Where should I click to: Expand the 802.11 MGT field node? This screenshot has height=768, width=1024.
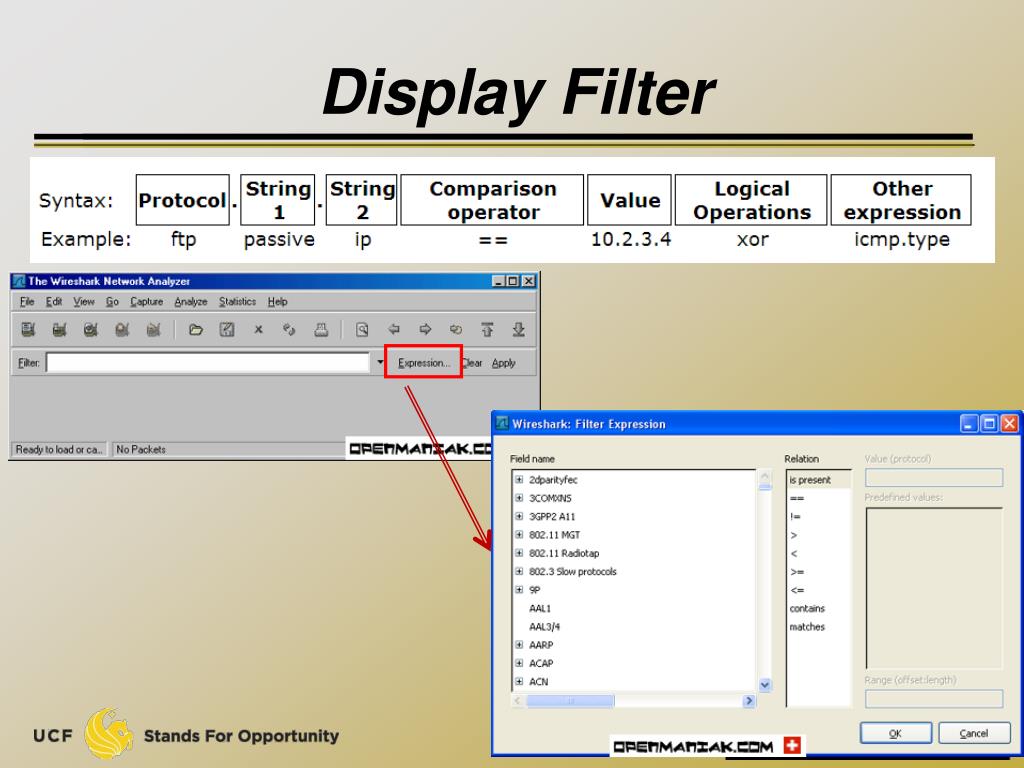click(519, 534)
